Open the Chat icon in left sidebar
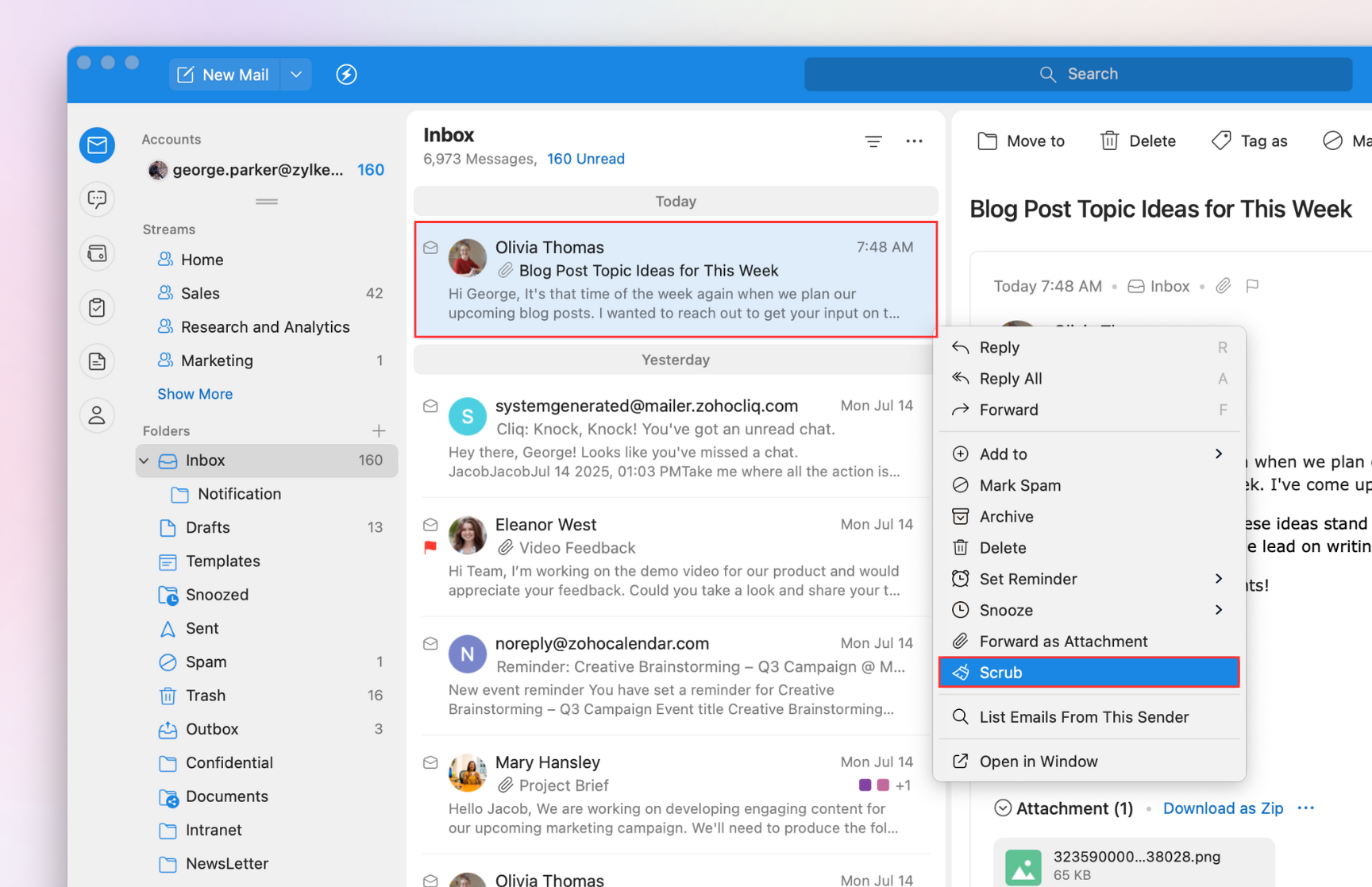 point(97,199)
